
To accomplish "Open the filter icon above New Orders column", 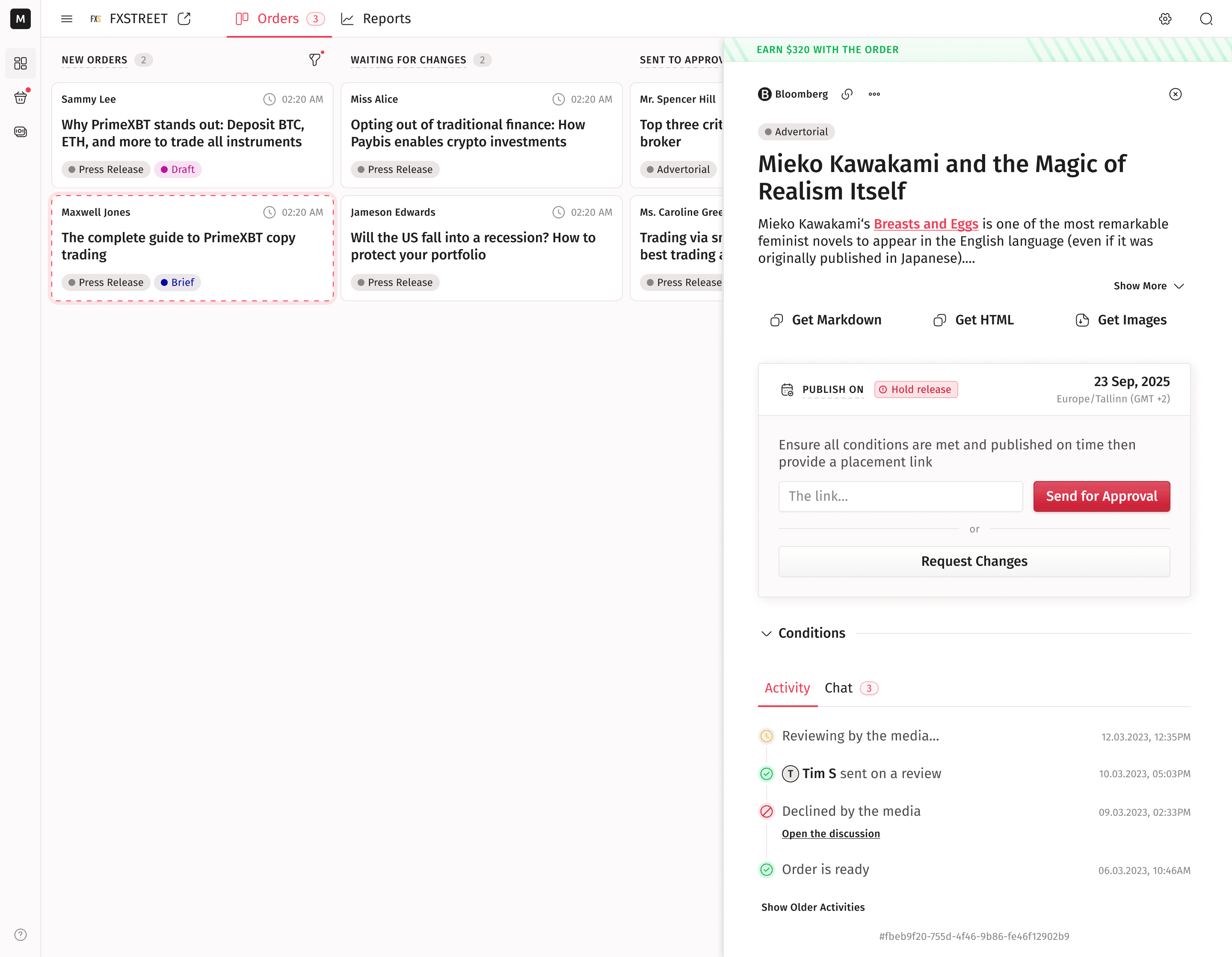I will click(314, 59).
